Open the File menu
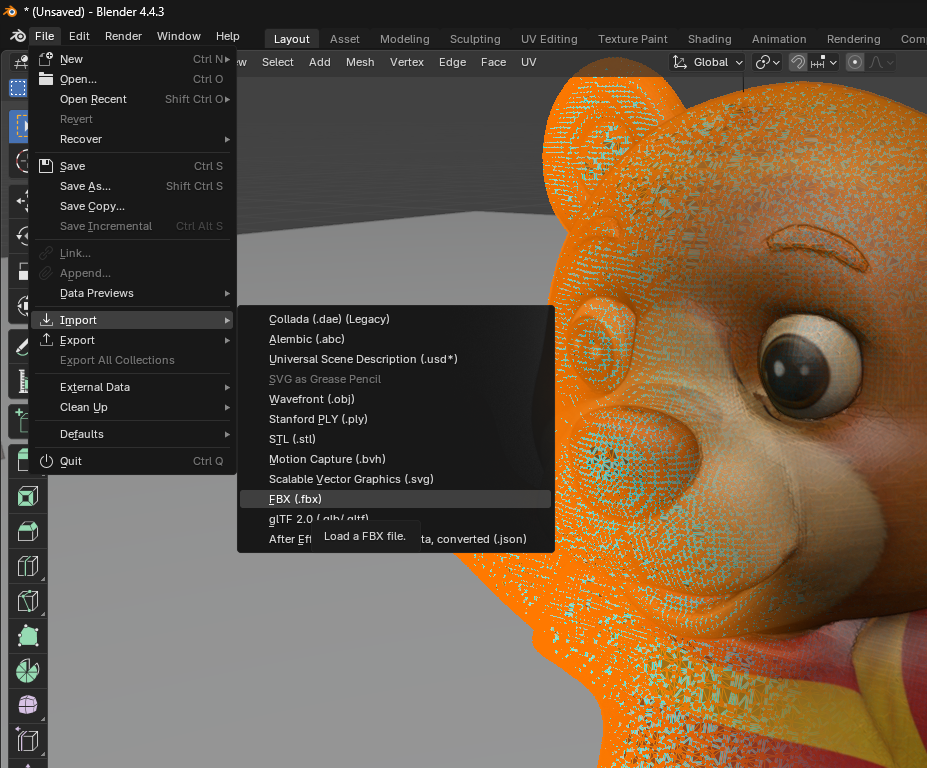Screen dimensions: 927x768 [44, 36]
